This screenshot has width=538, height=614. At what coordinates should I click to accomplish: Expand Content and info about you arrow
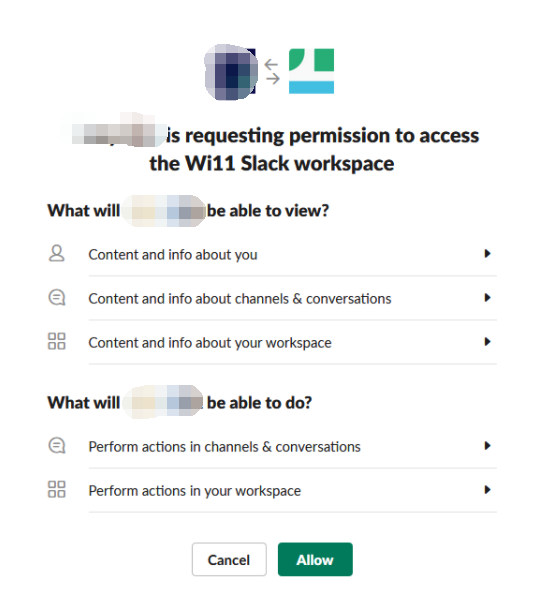pos(487,253)
